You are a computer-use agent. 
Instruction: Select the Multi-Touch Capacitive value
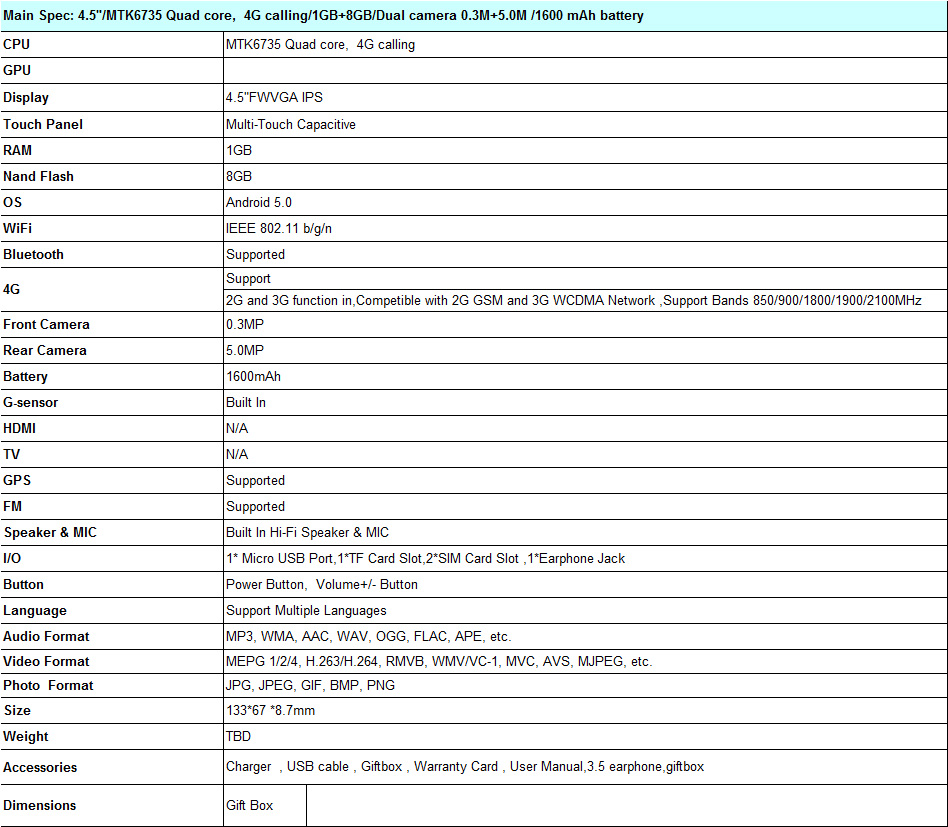(x=585, y=125)
